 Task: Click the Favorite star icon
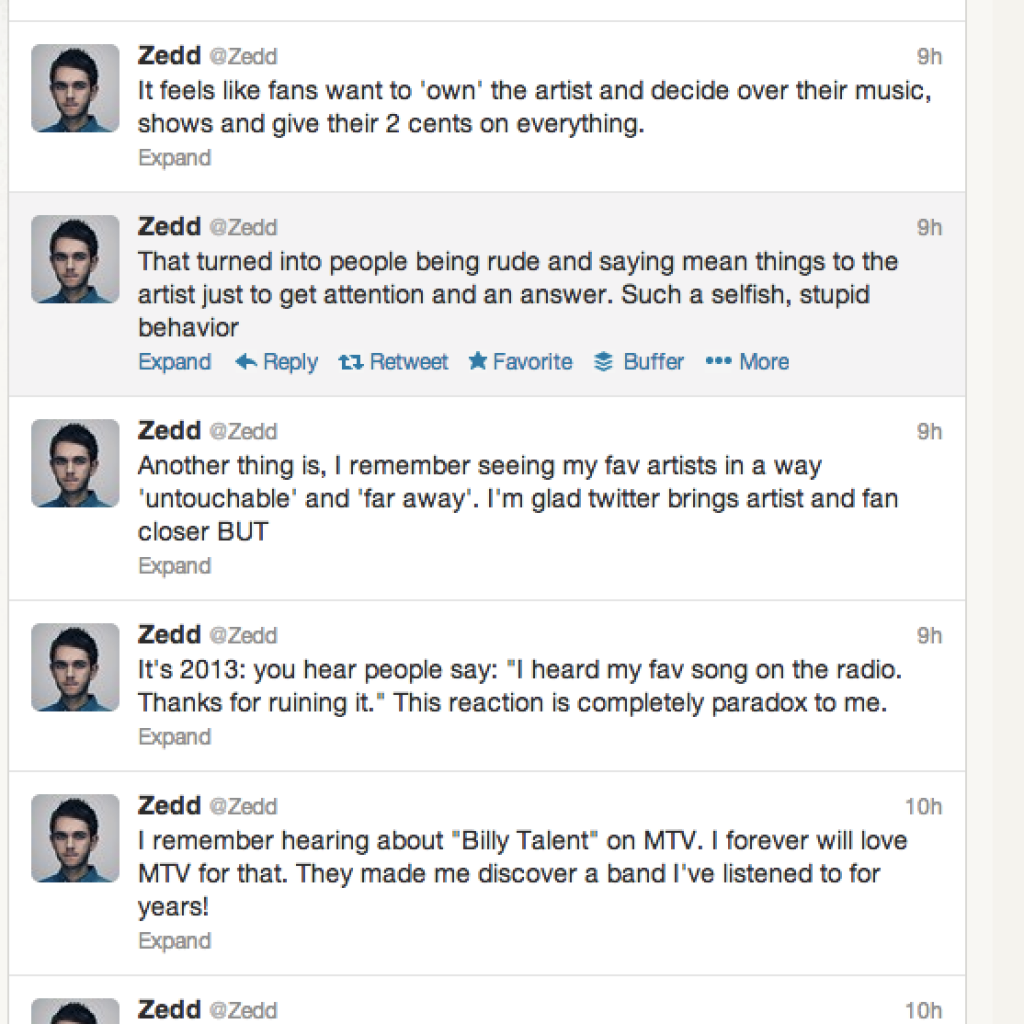point(478,362)
